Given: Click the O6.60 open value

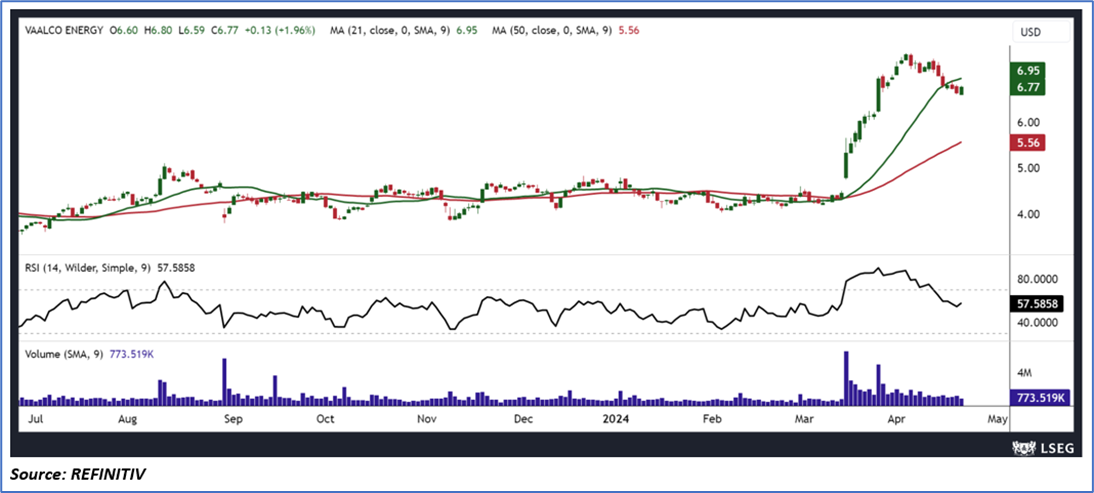Looking at the screenshot, I should [x=125, y=31].
